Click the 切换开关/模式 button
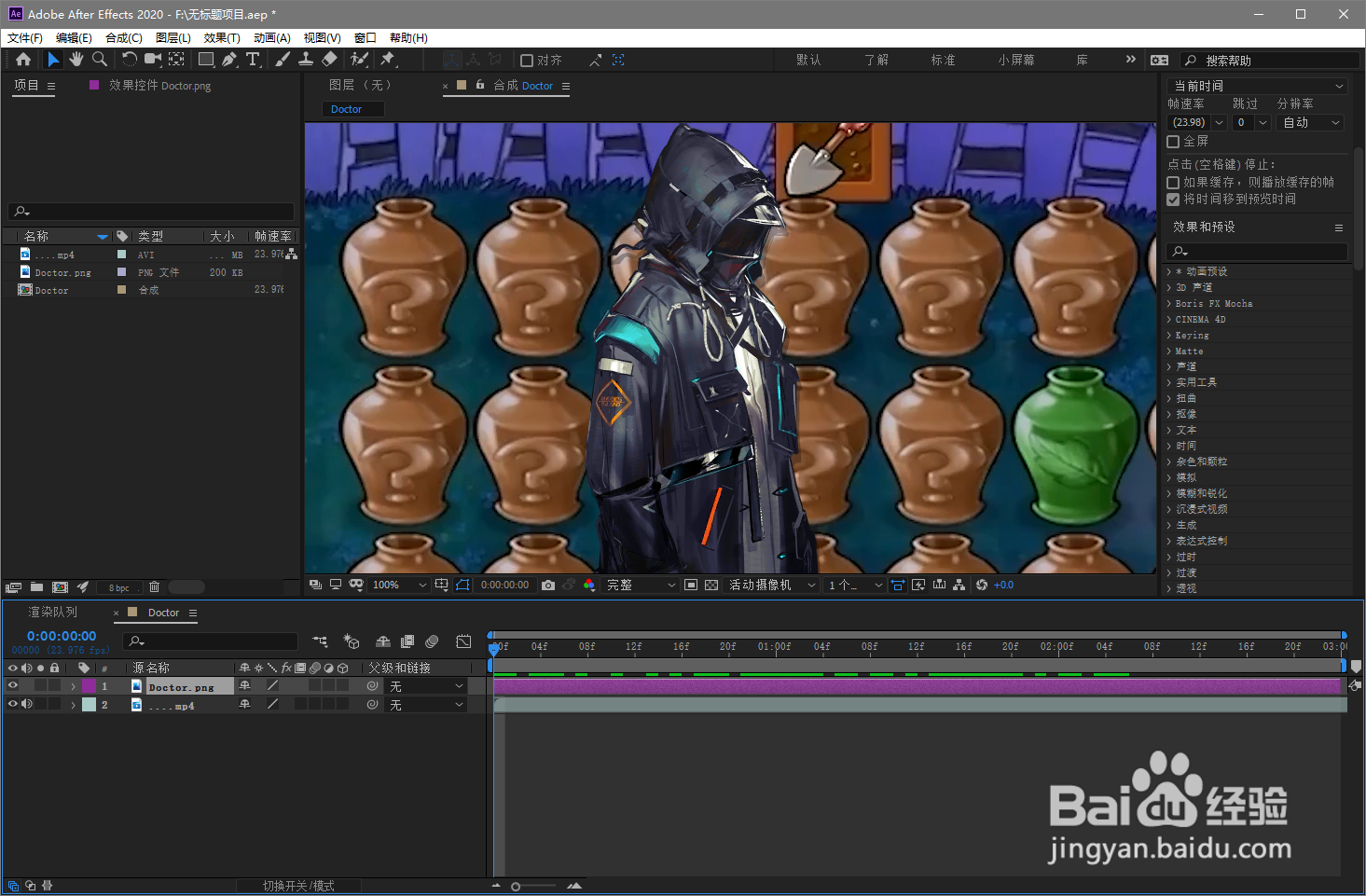Viewport: 1366px width, 896px height. [298, 886]
